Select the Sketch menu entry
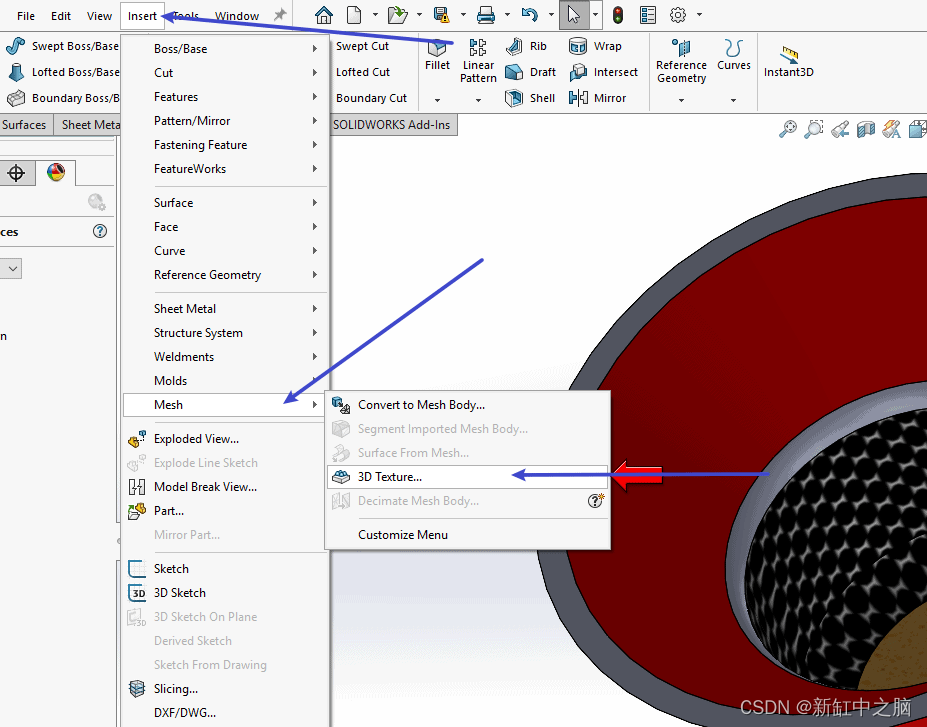The height and width of the screenshot is (727, 927). click(225, 569)
